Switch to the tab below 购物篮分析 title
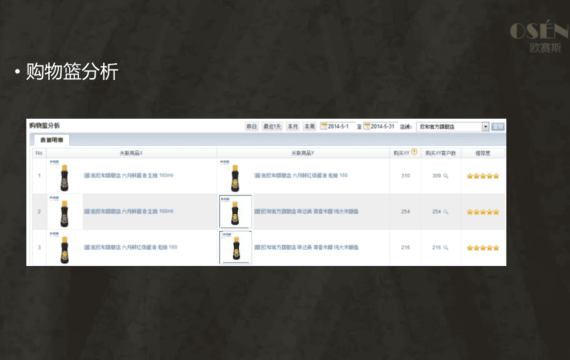 (x=52, y=140)
